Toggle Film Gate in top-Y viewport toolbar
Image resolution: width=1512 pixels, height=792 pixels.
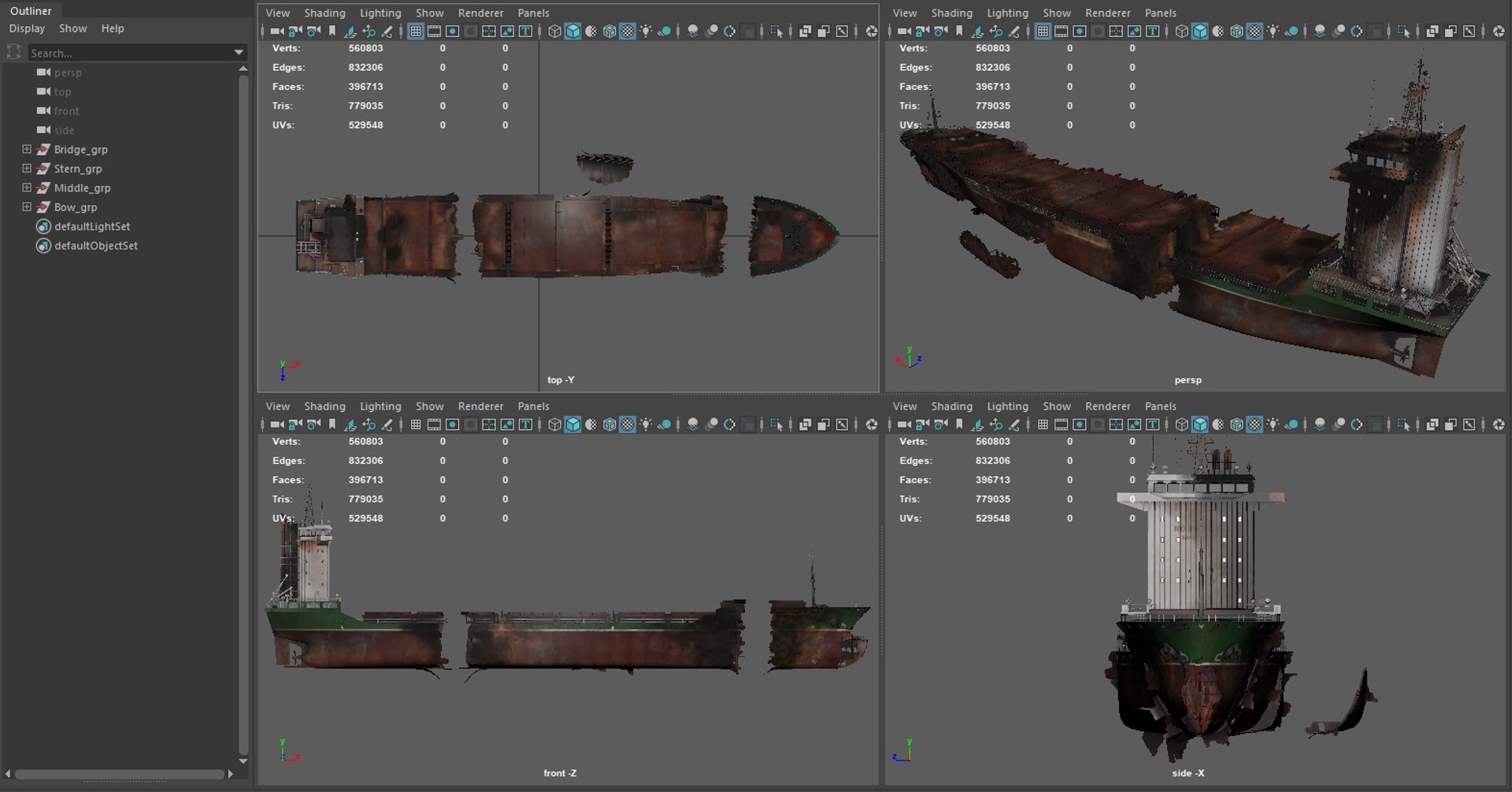tap(434, 31)
